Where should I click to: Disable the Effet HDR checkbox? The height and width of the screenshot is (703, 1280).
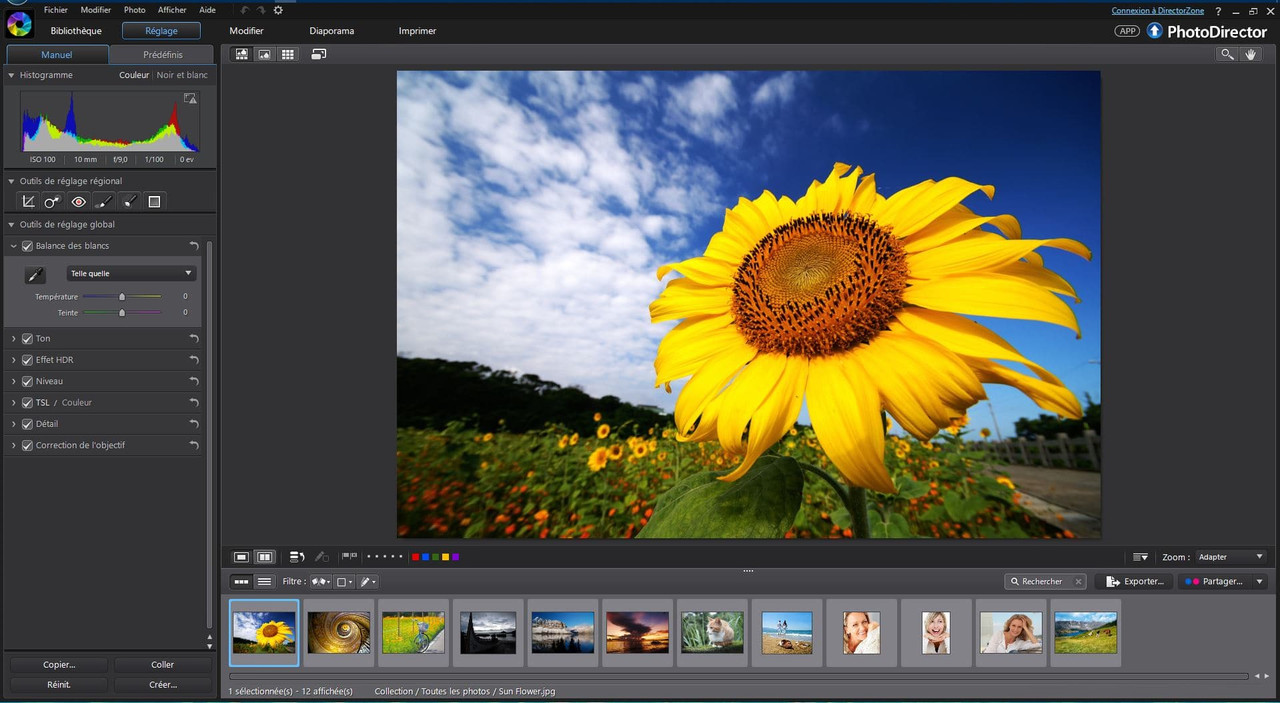[x=28, y=360]
